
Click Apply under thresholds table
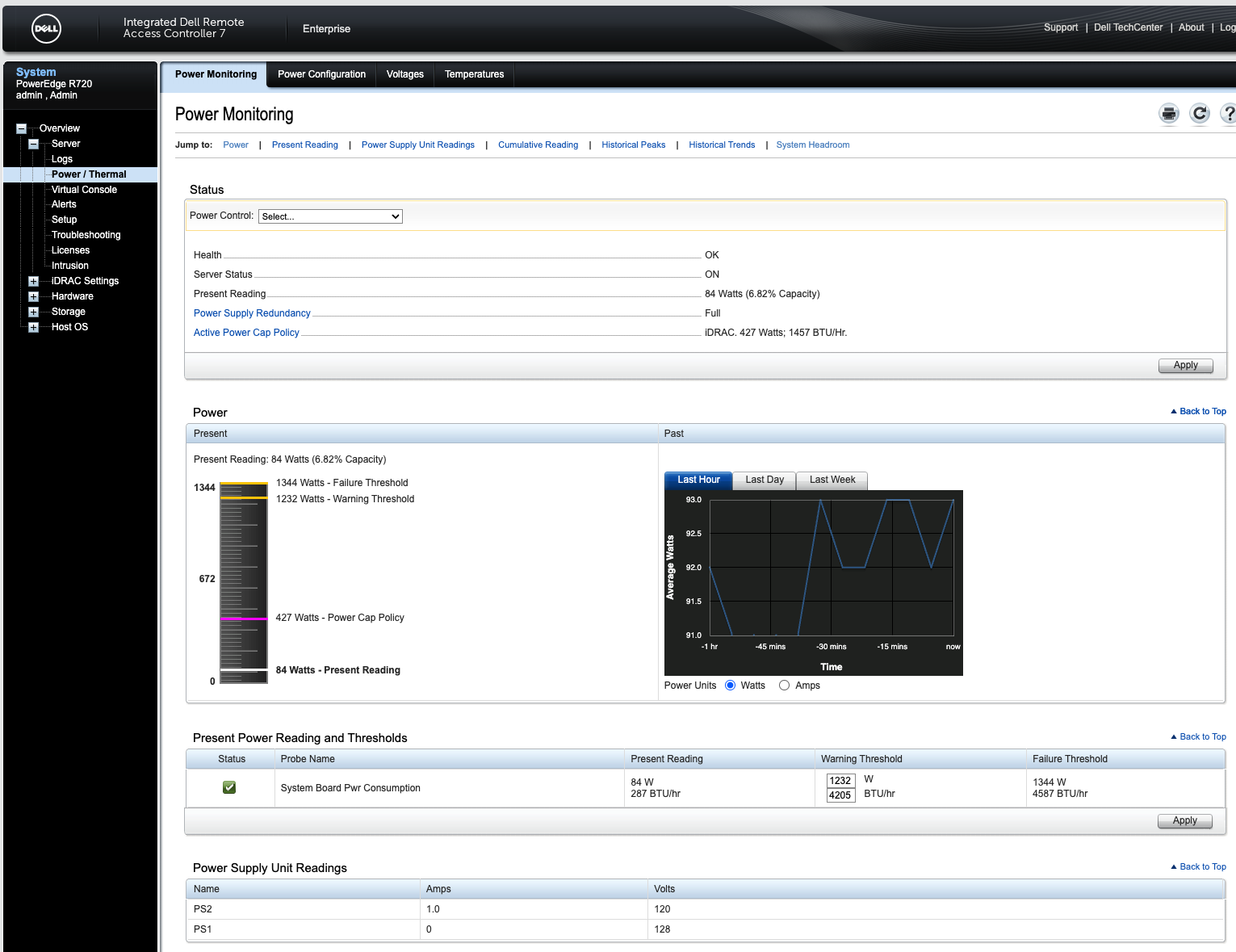tap(1184, 820)
